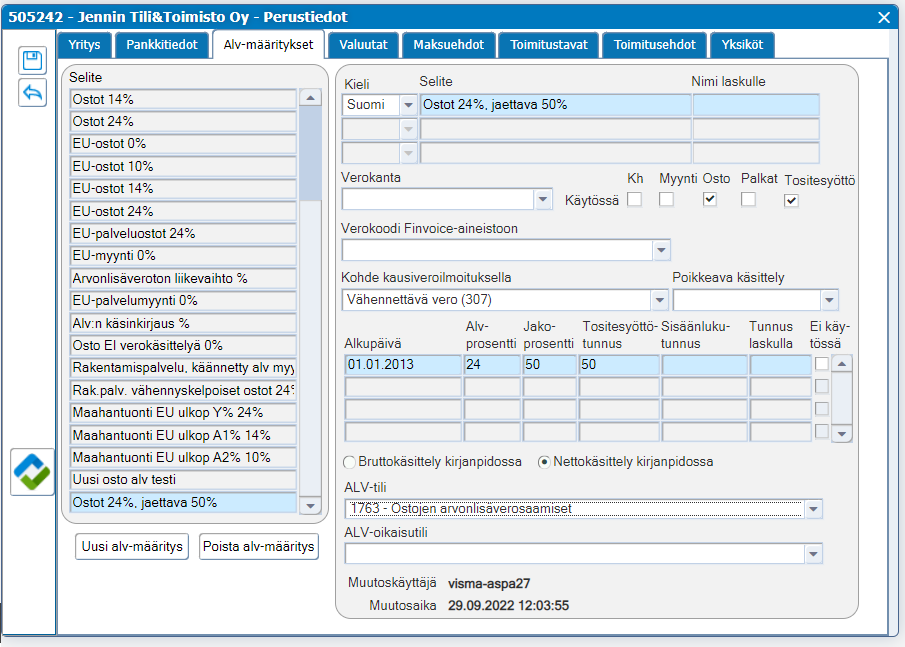
Task: Click the date table scroll-down arrow
Action: click(x=842, y=434)
